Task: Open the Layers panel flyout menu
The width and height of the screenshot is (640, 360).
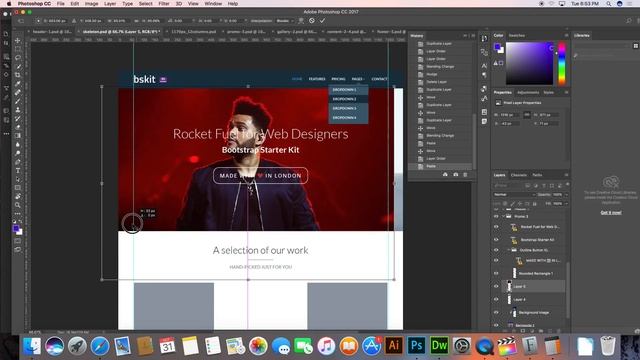Action: [x=566, y=175]
